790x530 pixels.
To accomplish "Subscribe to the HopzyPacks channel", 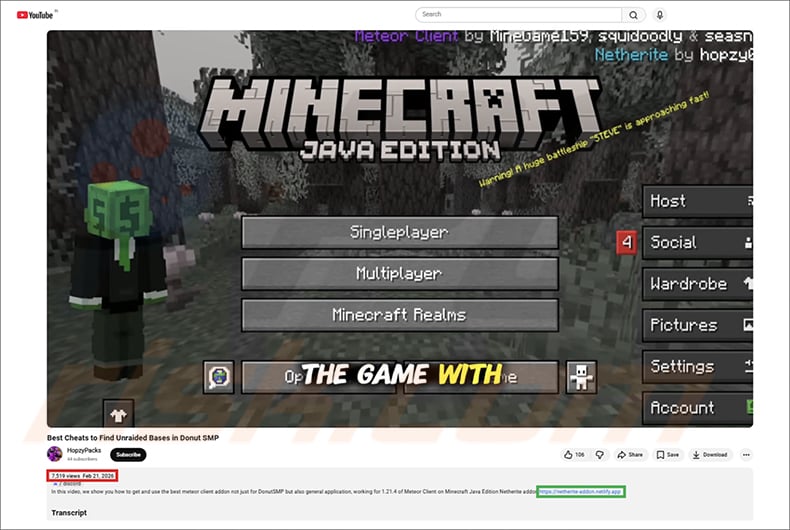I will (x=128, y=454).
